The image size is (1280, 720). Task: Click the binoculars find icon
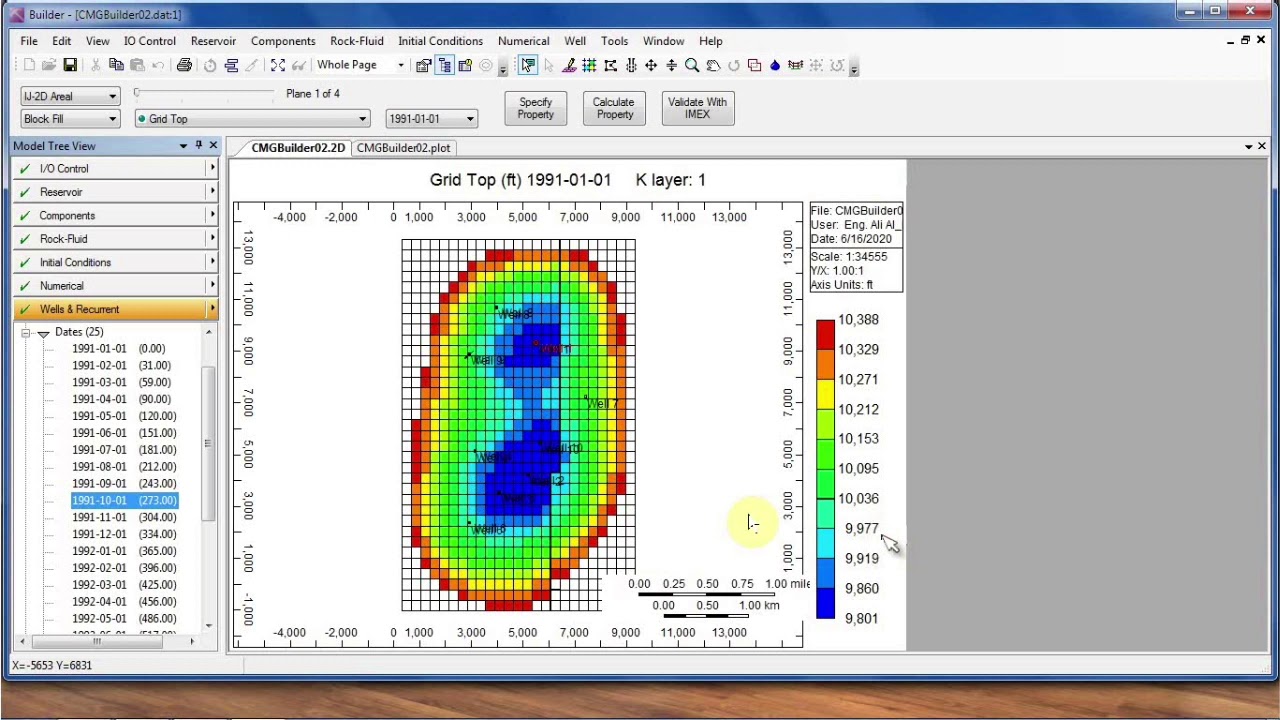tap(299, 65)
